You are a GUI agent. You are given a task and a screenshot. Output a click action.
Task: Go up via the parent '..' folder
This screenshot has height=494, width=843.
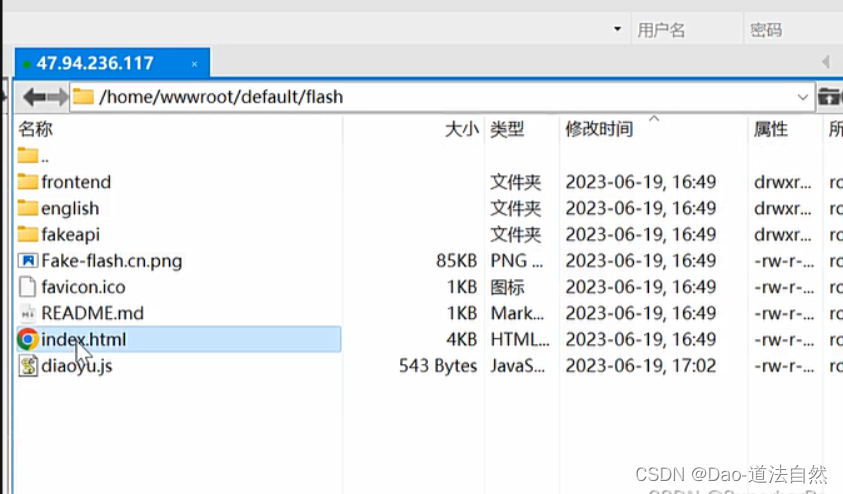pyautogui.click(x=33, y=156)
